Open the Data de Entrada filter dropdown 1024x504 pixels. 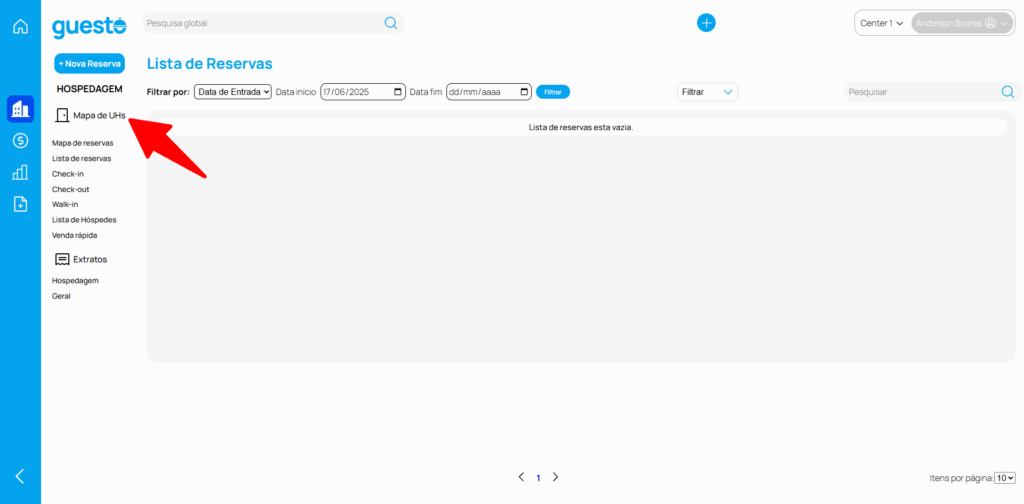[233, 92]
